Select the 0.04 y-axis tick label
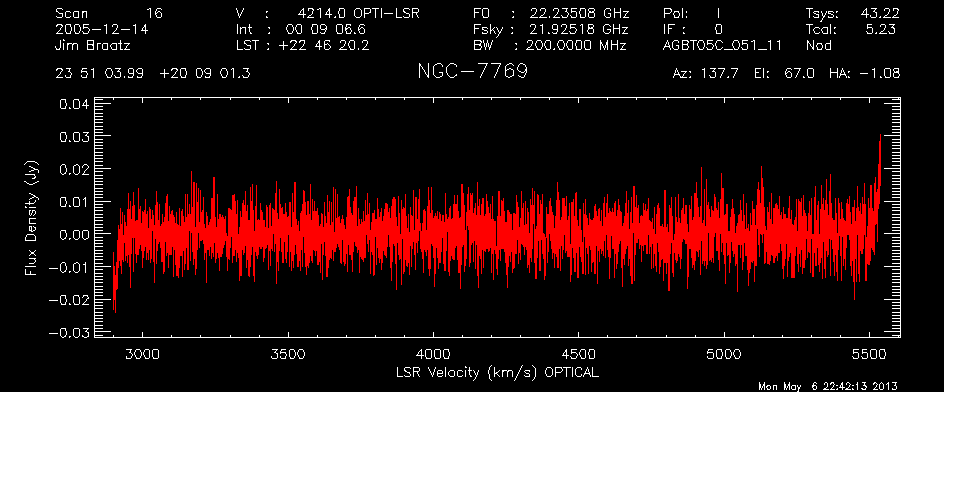 pos(74,104)
